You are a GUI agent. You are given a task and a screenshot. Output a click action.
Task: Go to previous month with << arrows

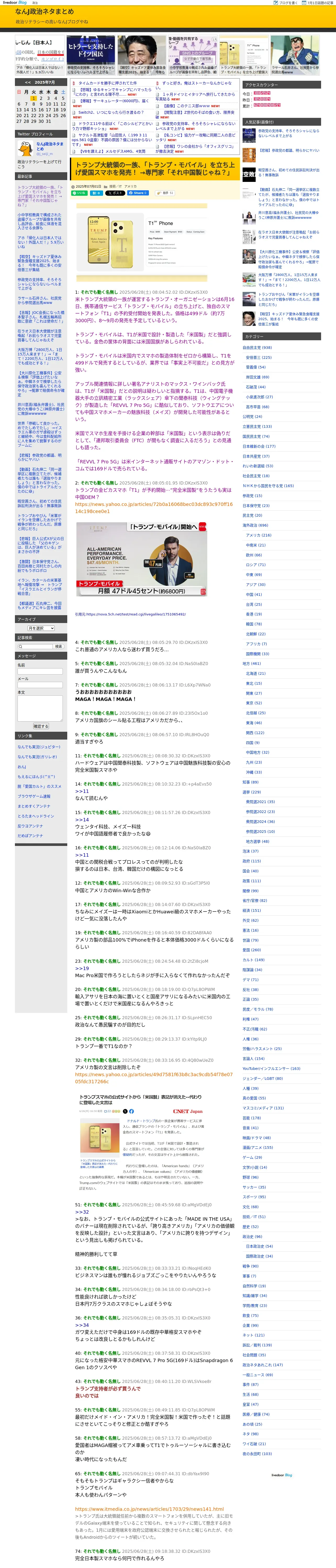pos(27,82)
